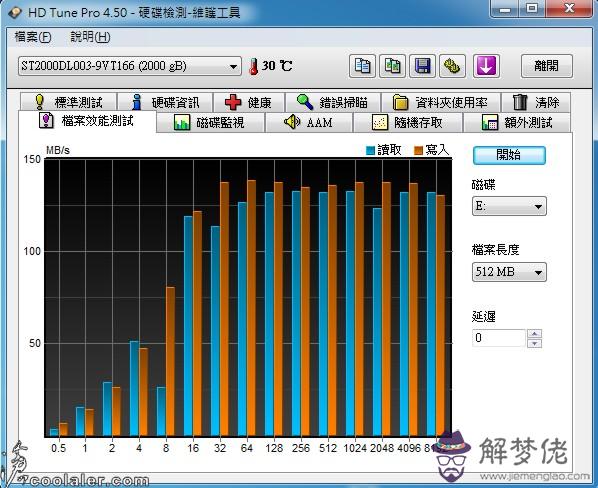The height and width of the screenshot is (488, 598).
Task: Open the 健康 health tab
Action: [x=249, y=102]
